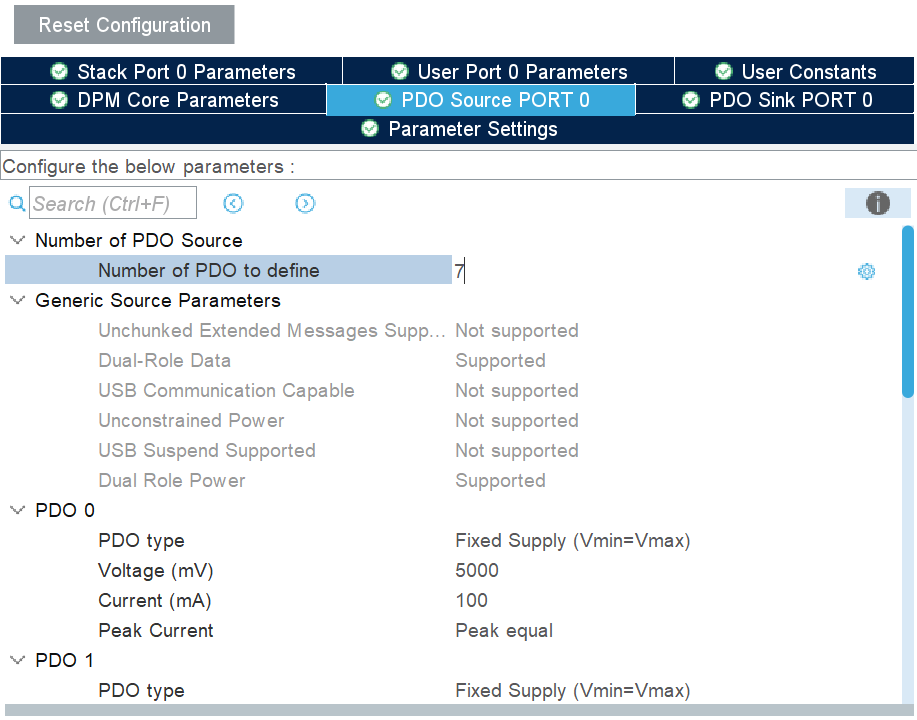The width and height of the screenshot is (917, 720).
Task: Click the gear icon beside Number of PDO to define
Action: 866,271
